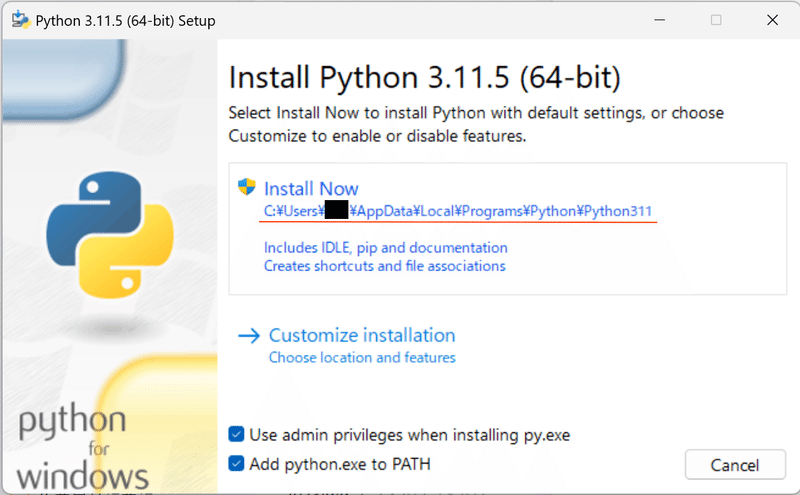Viewport: 800px width, 495px height.
Task: Click the arrow icon beside Customize installation
Action: 249,335
